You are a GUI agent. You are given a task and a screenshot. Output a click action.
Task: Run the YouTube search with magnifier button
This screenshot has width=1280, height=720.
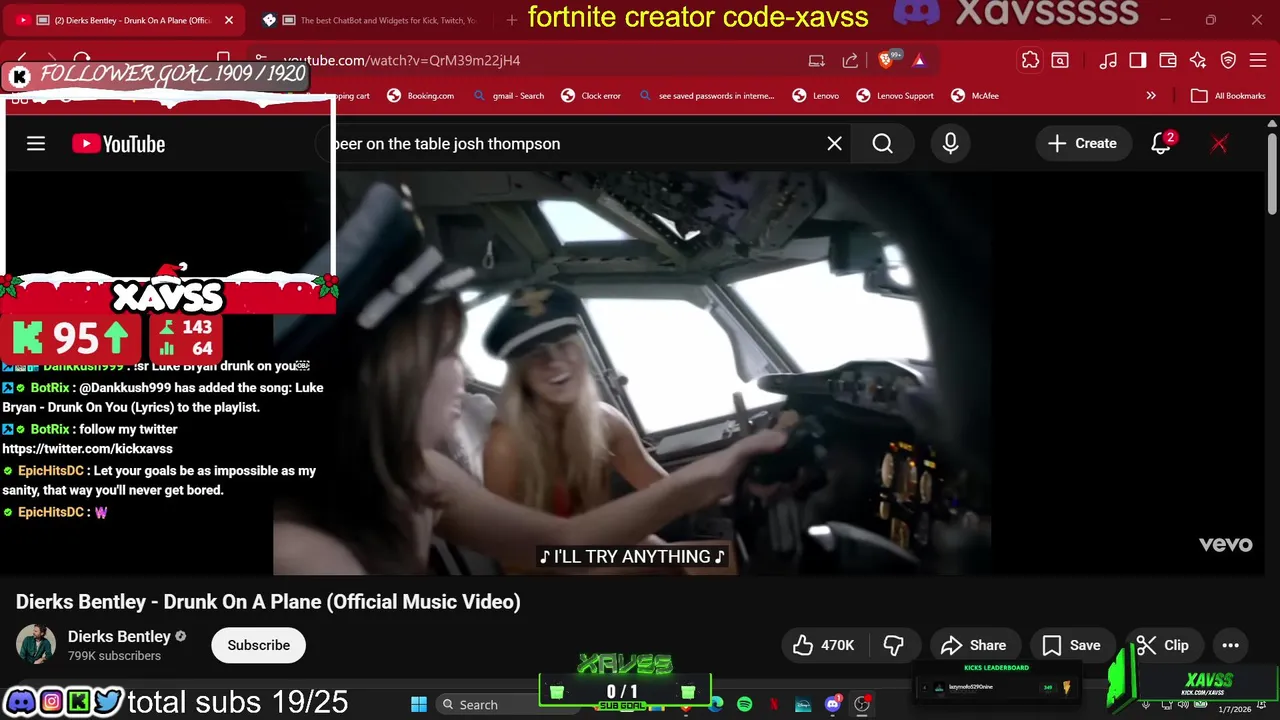coord(882,144)
